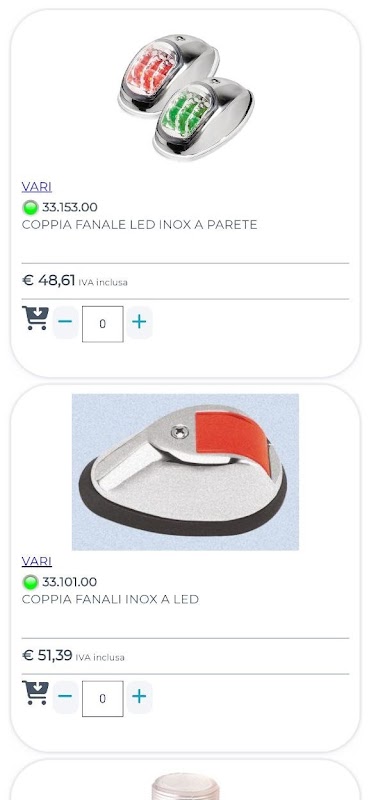The width and height of the screenshot is (369, 800).
Task: Decrease quantity for the 48,61 euro product
Action: tap(65, 322)
